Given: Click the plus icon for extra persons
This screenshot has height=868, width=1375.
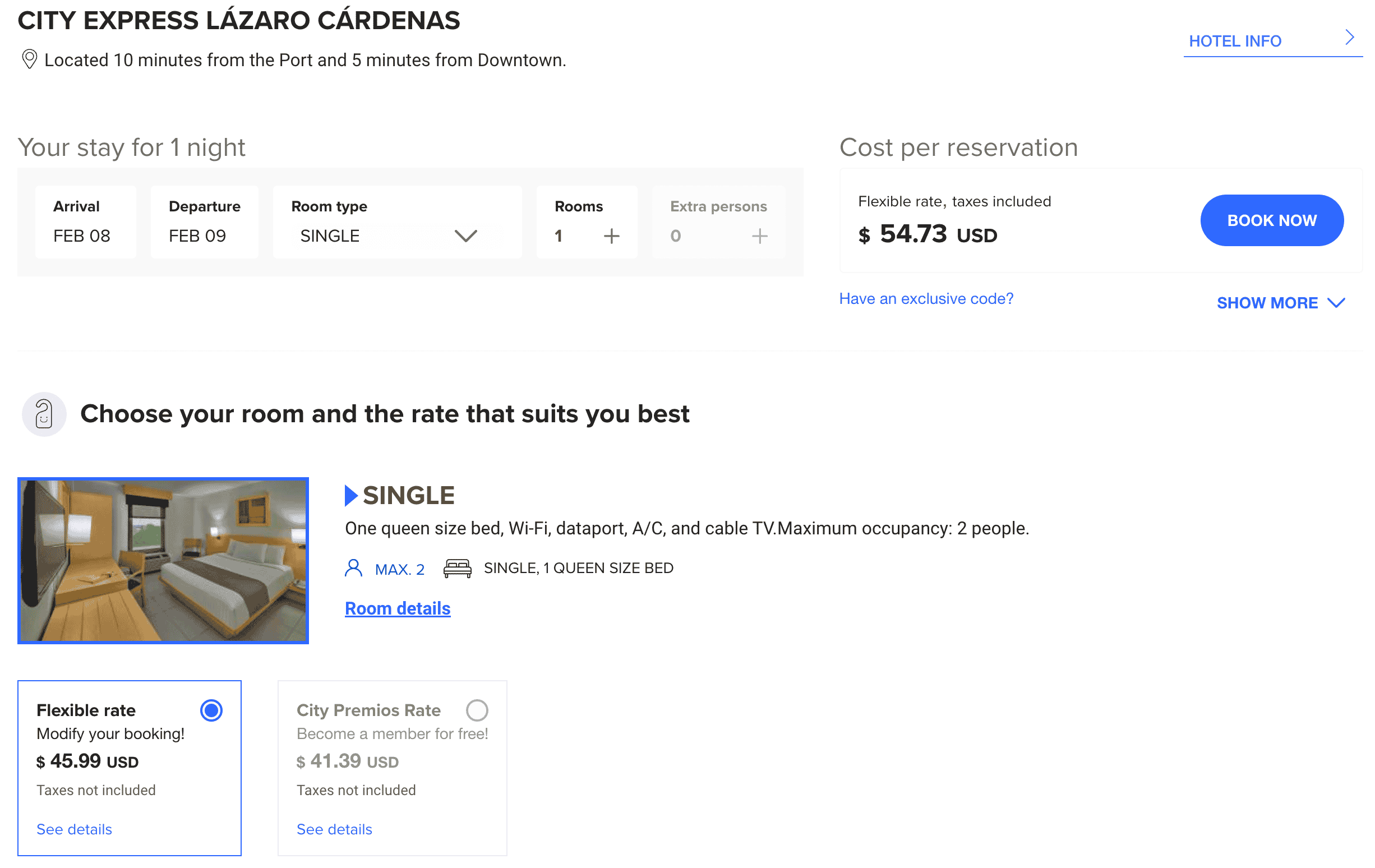Looking at the screenshot, I should (759, 236).
